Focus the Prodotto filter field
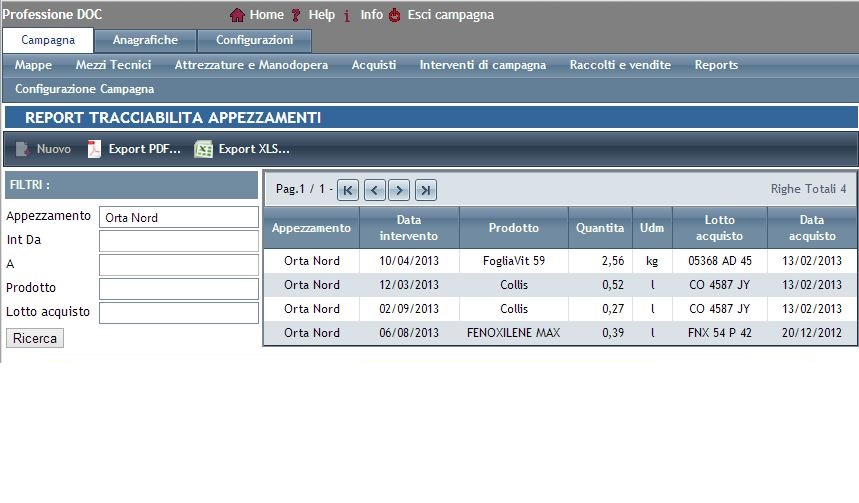859x503 pixels. (x=179, y=289)
